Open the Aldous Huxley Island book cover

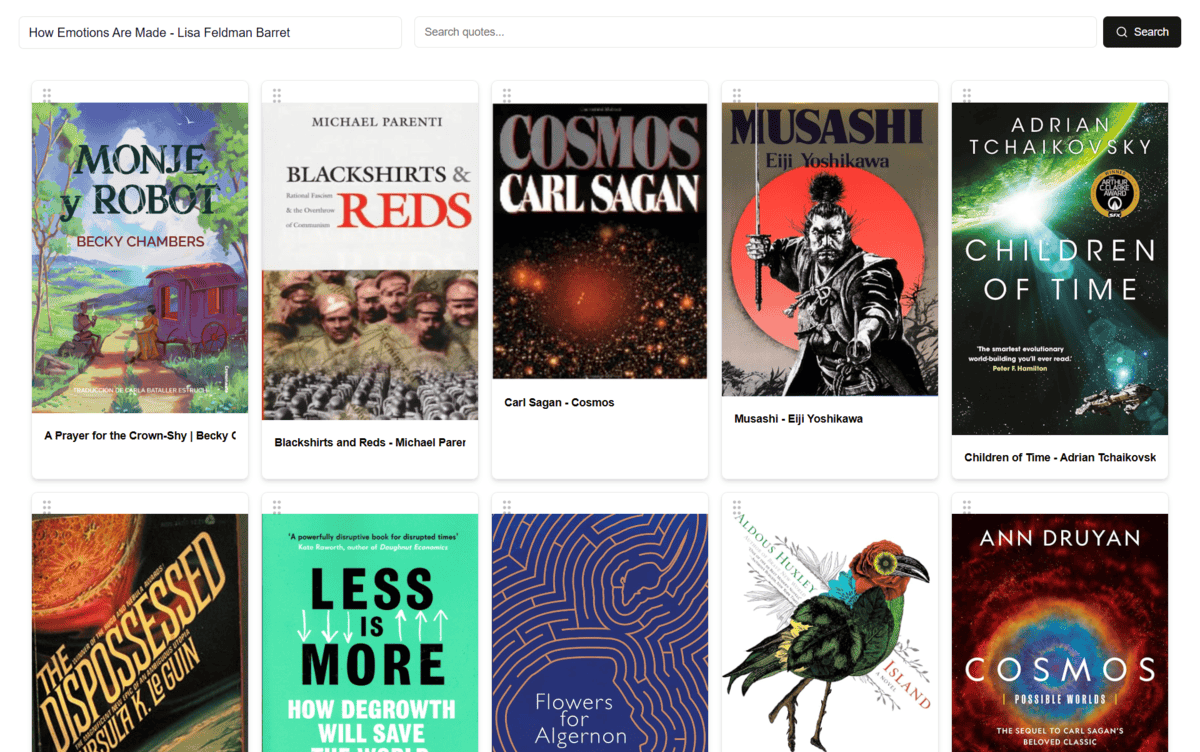830,633
